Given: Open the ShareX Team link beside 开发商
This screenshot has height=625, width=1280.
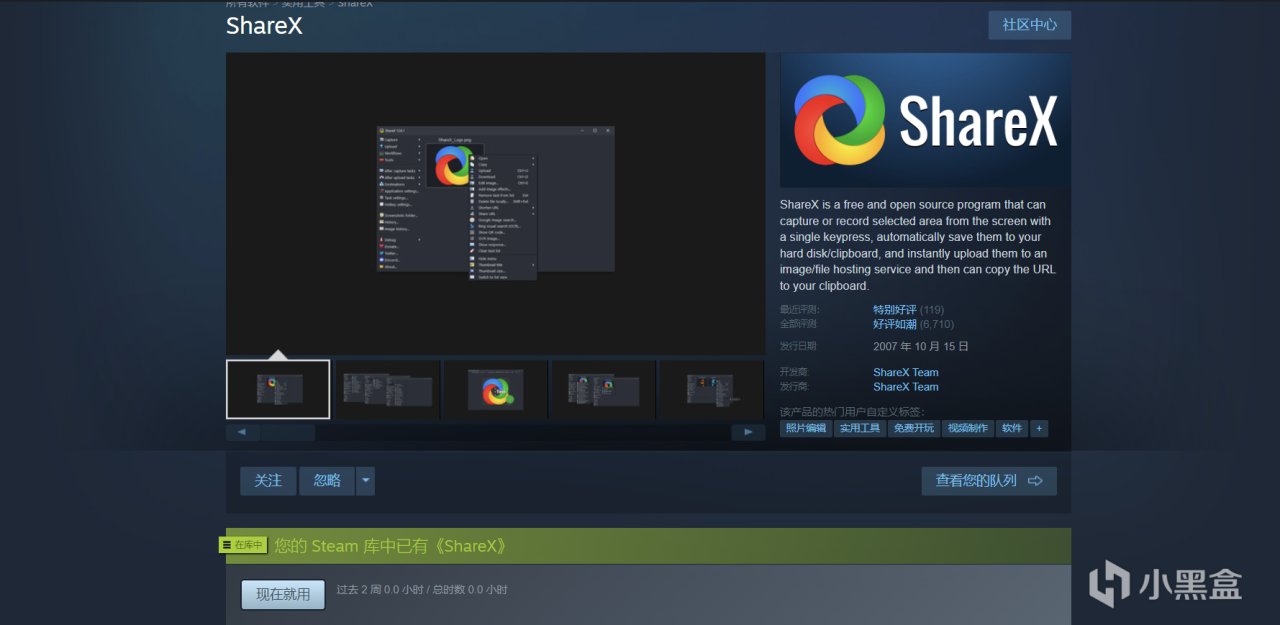Looking at the screenshot, I should coord(906,372).
